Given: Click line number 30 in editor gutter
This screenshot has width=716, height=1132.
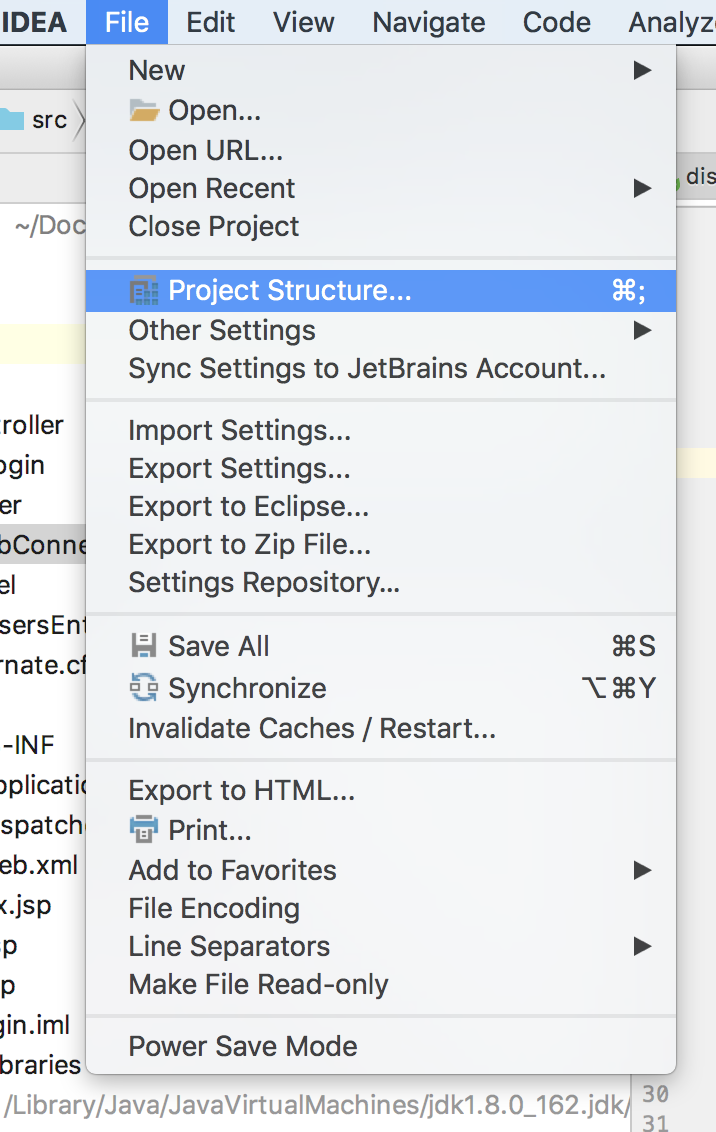Looking at the screenshot, I should coord(655,1094).
